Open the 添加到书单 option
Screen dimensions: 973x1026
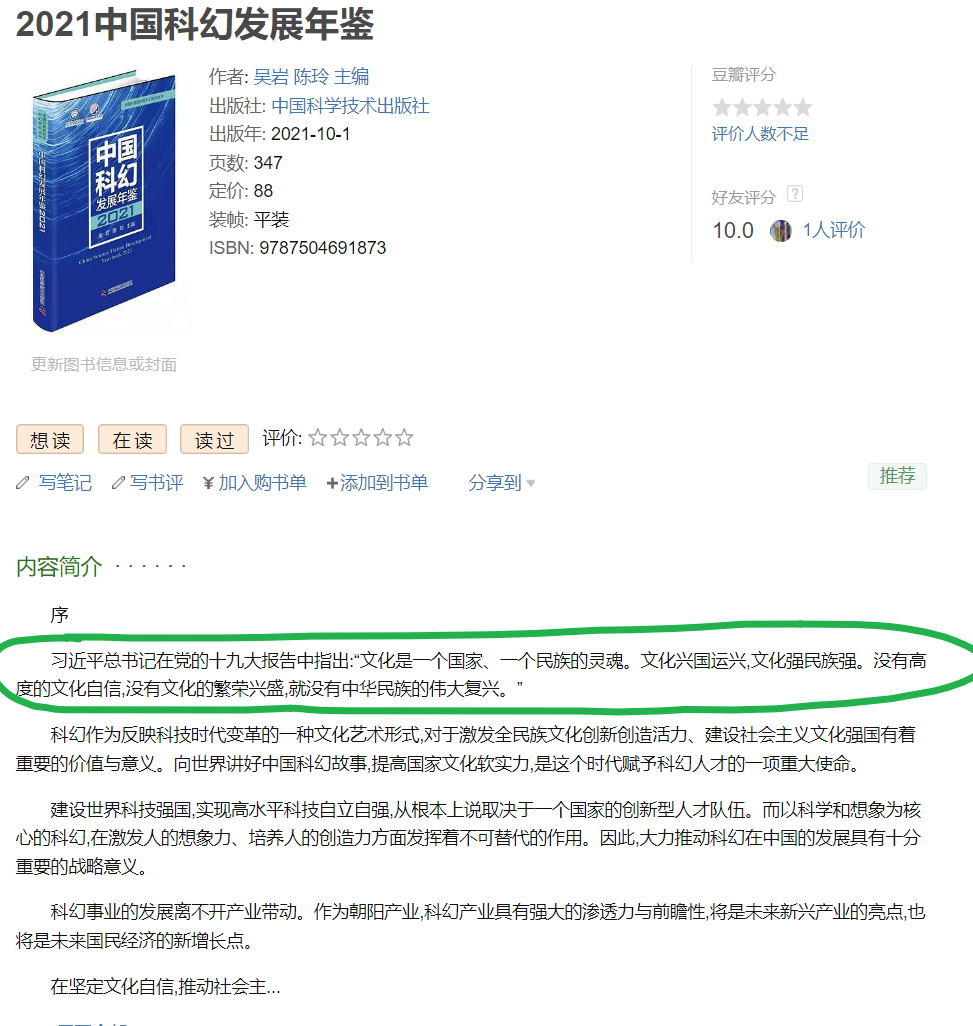pyautogui.click(x=377, y=483)
